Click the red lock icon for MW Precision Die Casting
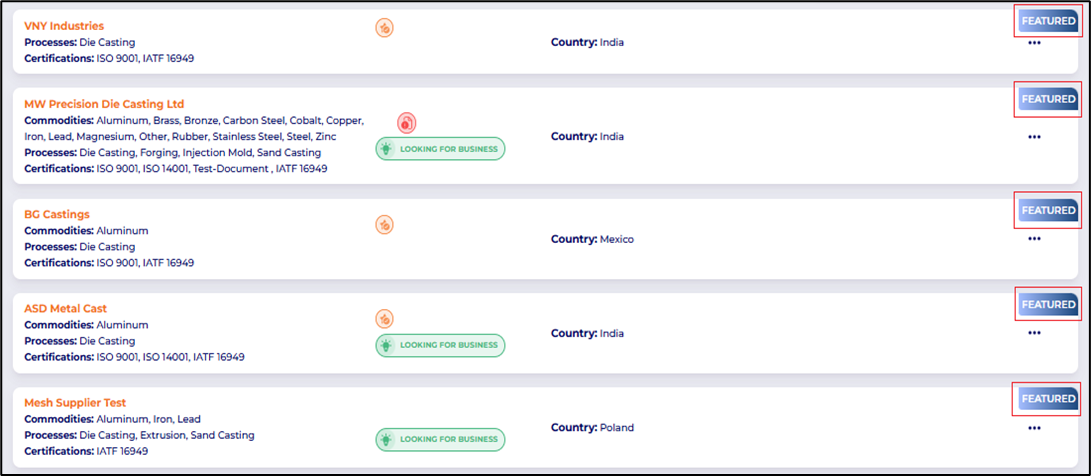 coord(406,123)
